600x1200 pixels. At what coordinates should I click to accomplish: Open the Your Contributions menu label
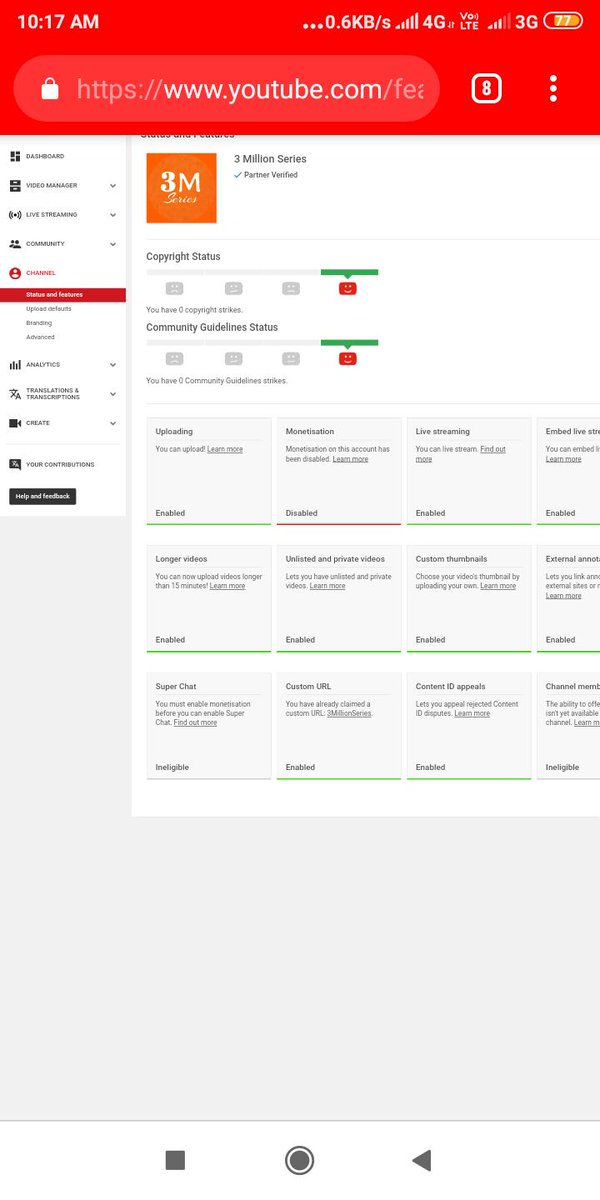point(60,464)
